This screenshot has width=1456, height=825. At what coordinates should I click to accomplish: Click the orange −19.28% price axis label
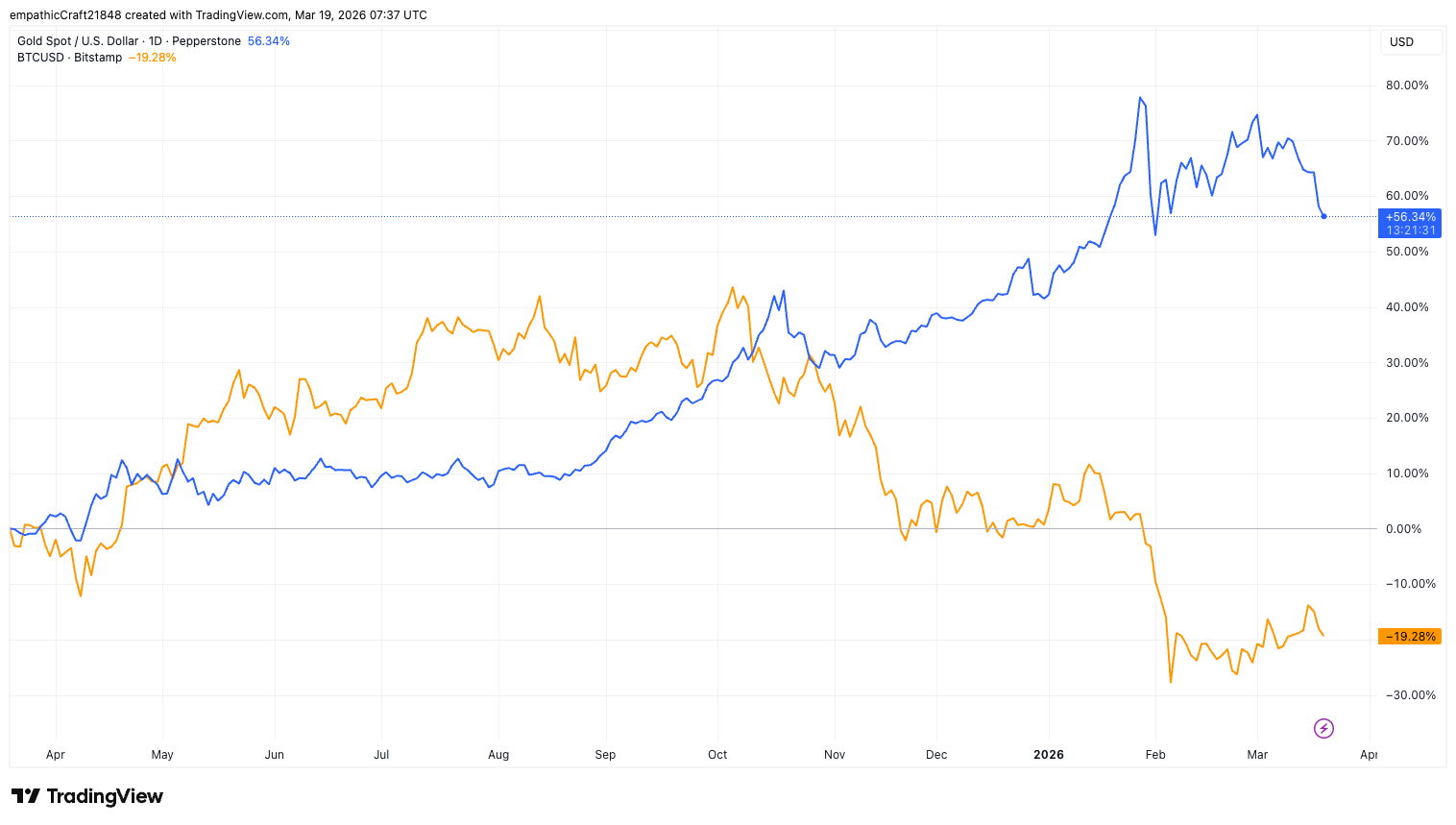1410,637
